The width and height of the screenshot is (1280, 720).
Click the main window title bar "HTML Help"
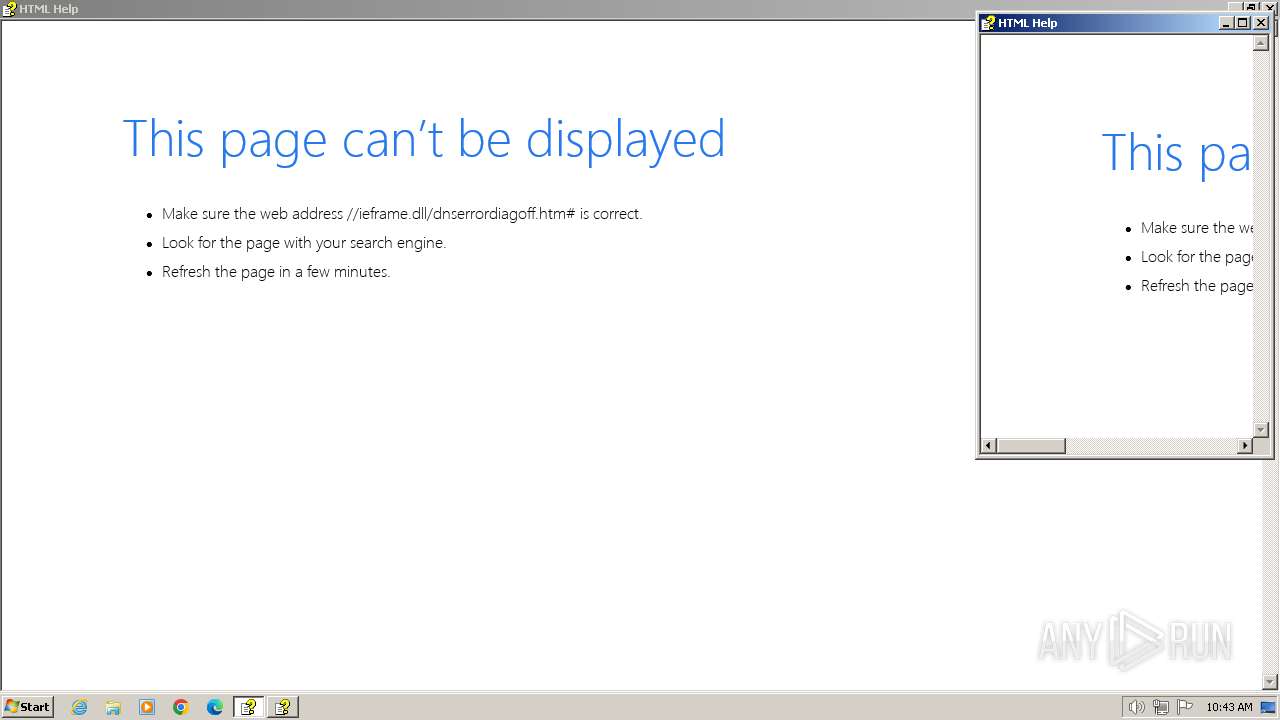[48, 9]
